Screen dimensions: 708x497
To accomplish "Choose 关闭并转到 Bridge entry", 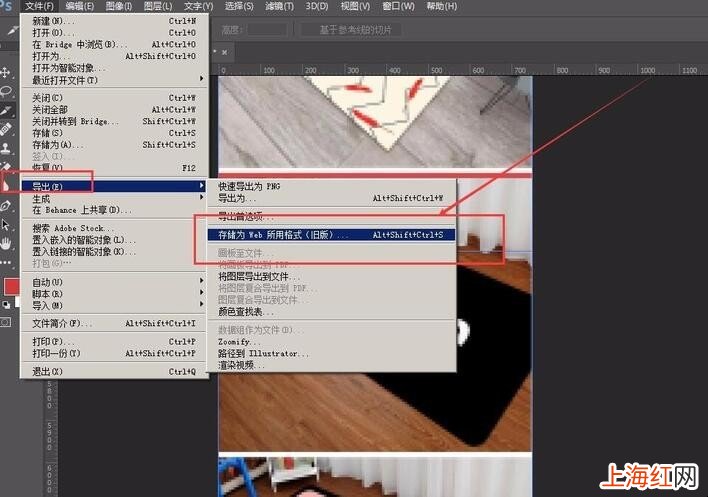I will tap(114, 121).
